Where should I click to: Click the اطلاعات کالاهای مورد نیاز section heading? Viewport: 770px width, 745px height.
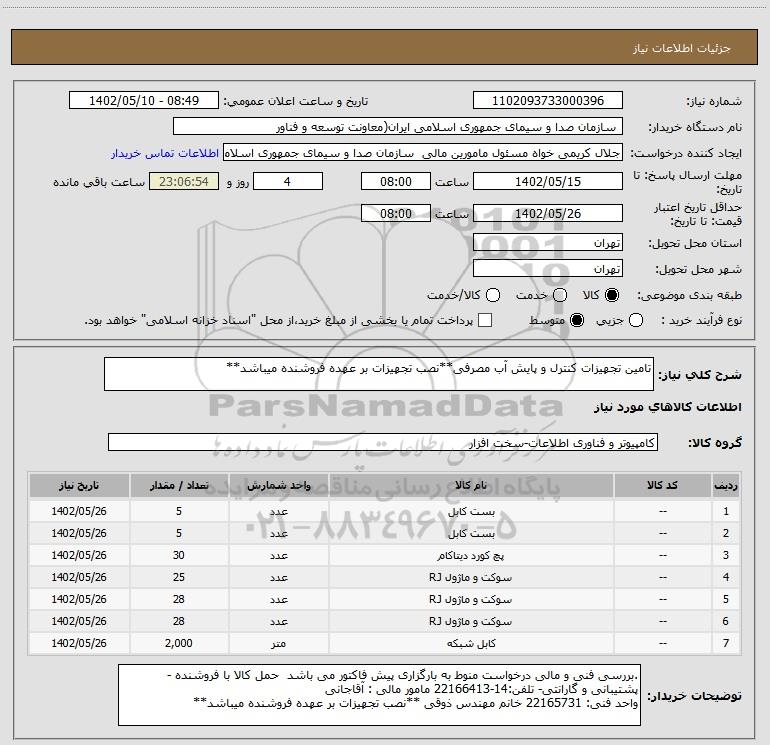coord(668,407)
